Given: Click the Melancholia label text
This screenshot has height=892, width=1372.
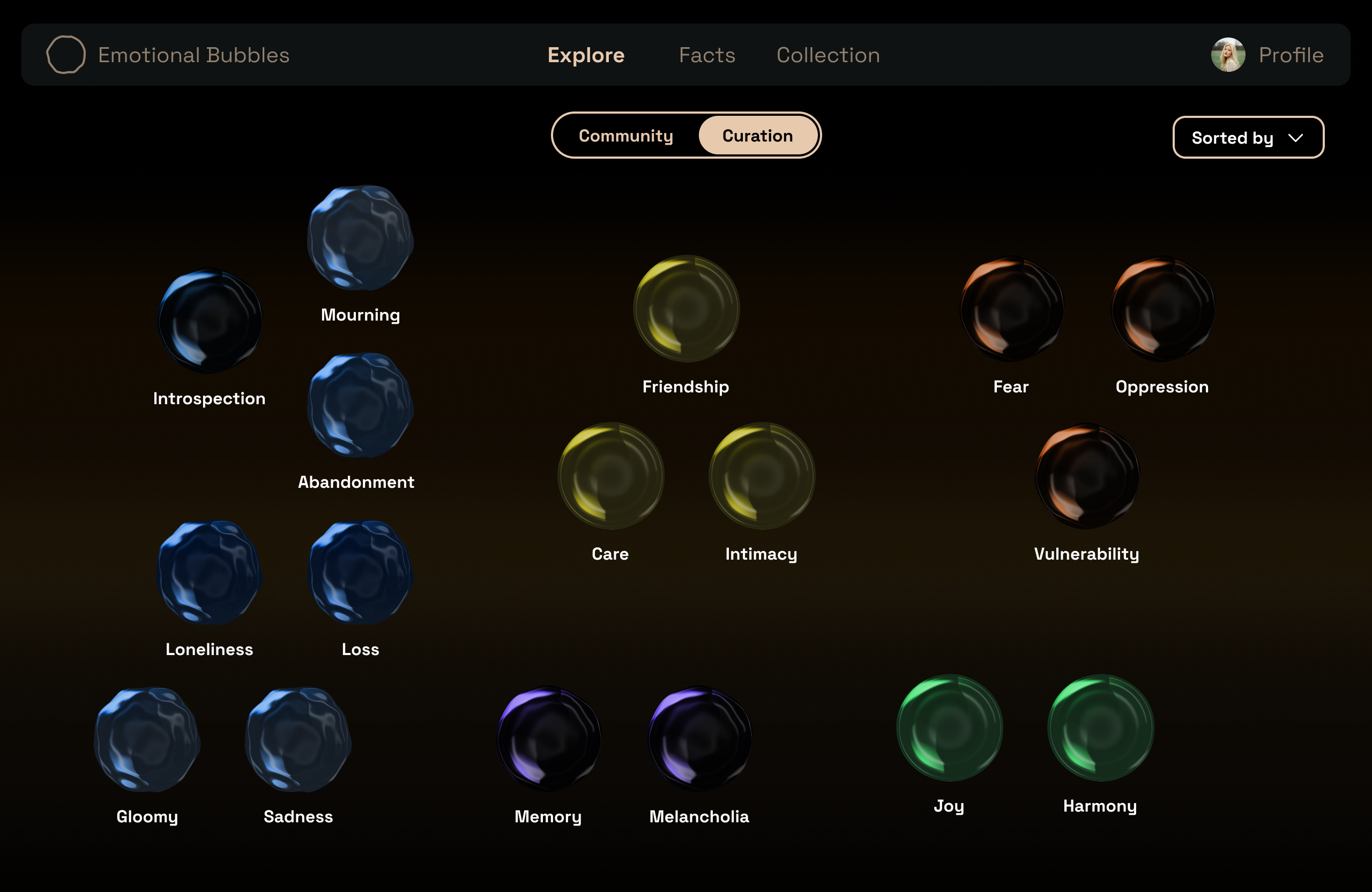Looking at the screenshot, I should (699, 816).
